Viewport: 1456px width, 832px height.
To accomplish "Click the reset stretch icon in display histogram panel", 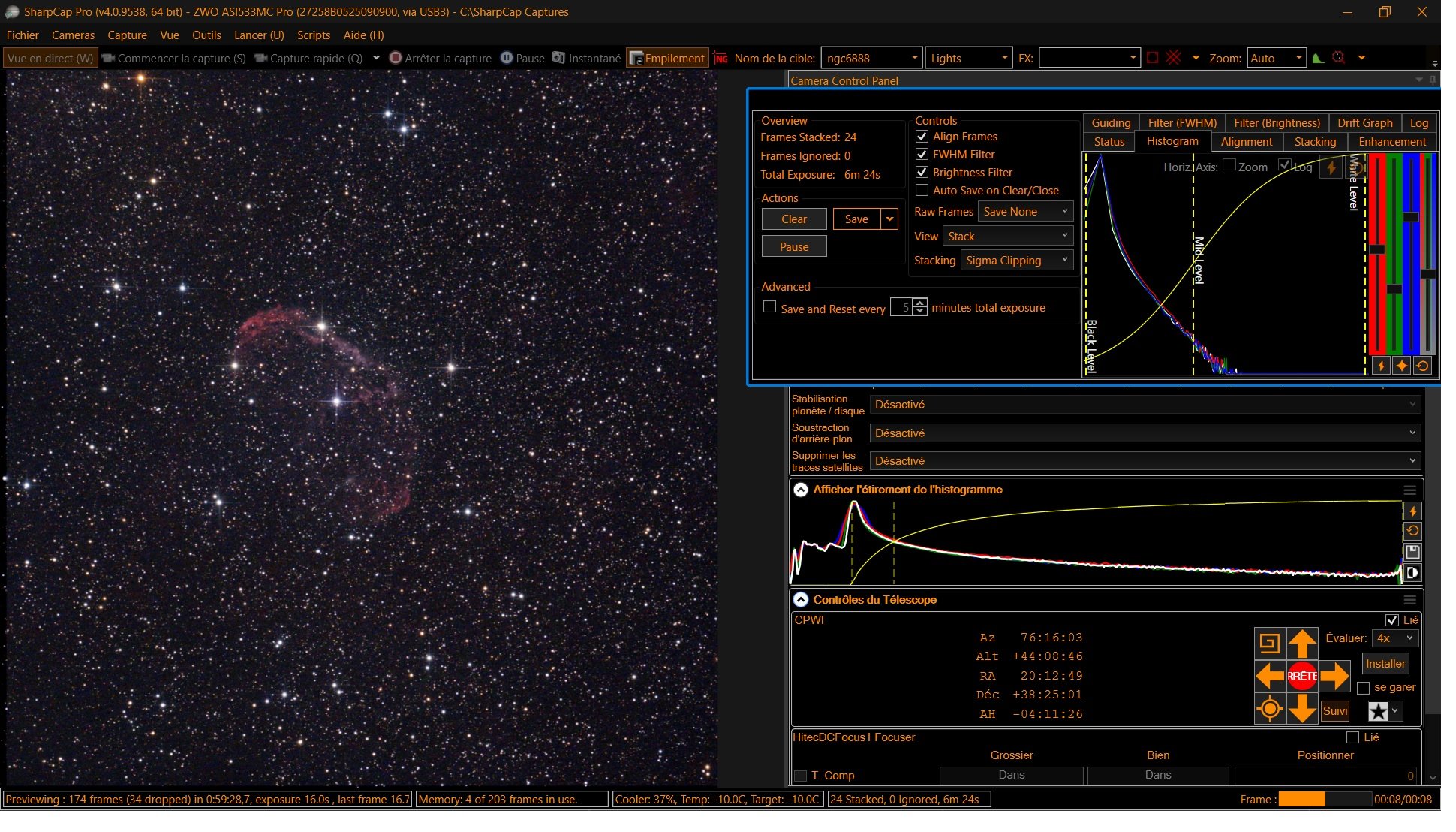I will 1412,531.
